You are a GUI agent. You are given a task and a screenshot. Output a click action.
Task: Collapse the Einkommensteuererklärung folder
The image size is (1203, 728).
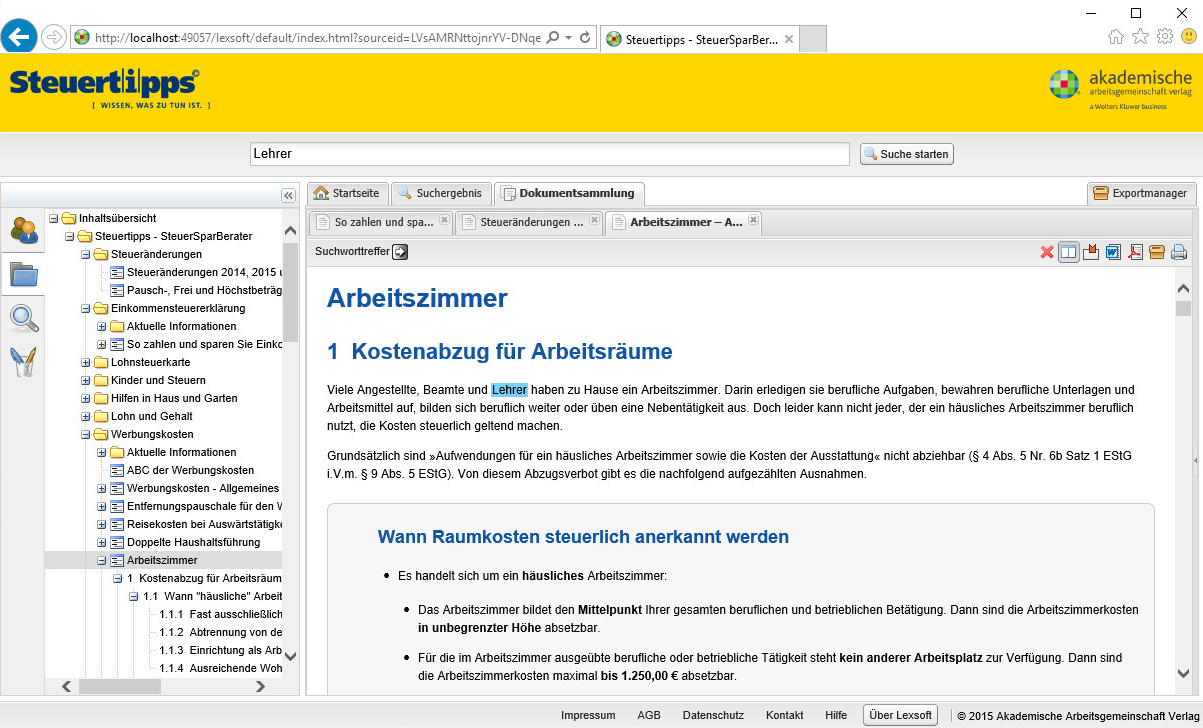tap(86, 308)
